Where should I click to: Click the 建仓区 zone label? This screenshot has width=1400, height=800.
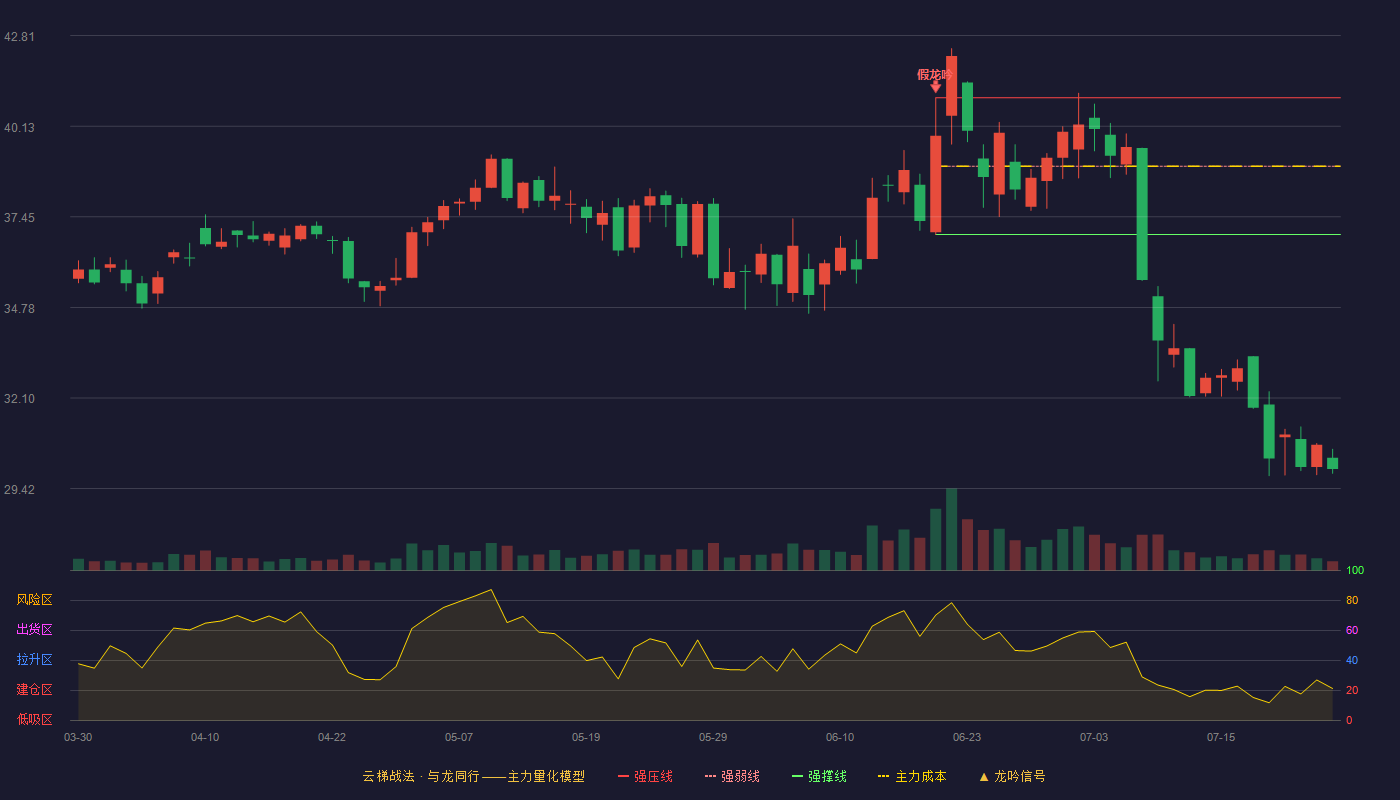(x=34, y=690)
